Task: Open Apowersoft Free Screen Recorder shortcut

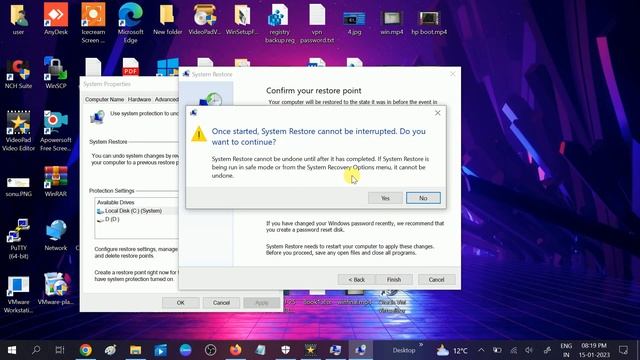Action: pyautogui.click(x=56, y=131)
